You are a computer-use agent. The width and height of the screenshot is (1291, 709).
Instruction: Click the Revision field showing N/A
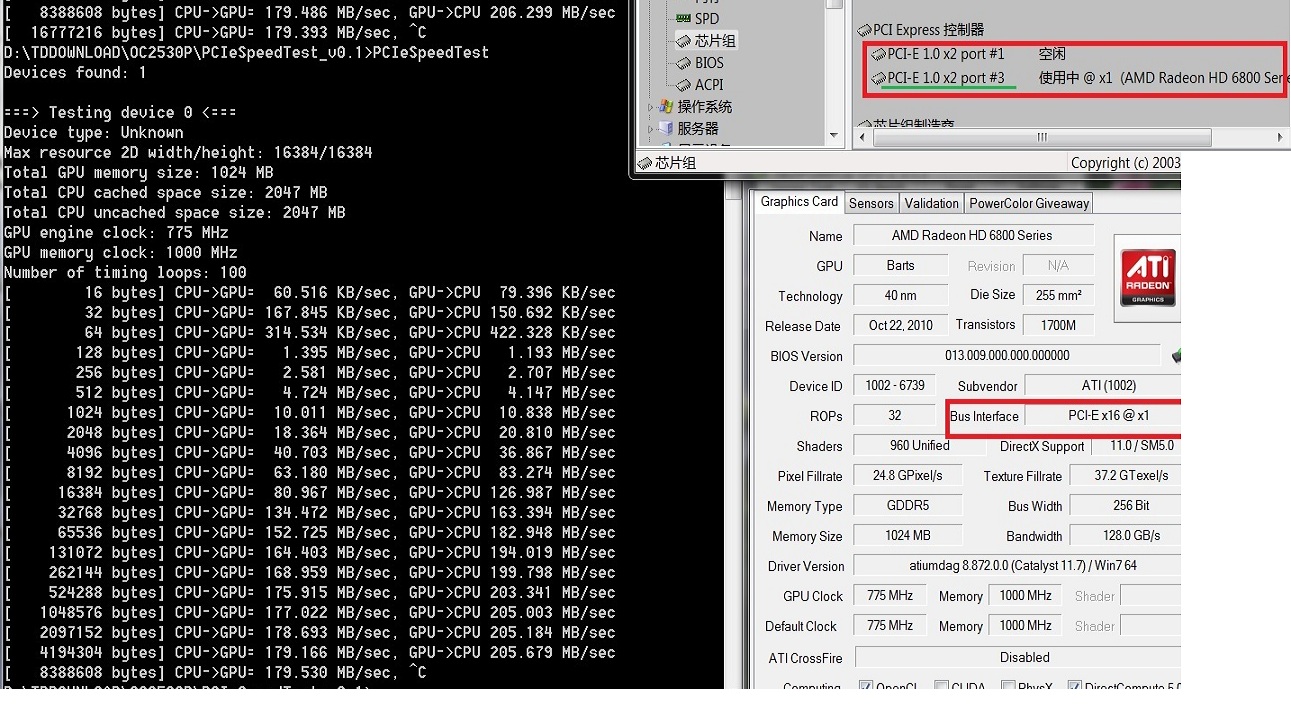(x=1058, y=265)
